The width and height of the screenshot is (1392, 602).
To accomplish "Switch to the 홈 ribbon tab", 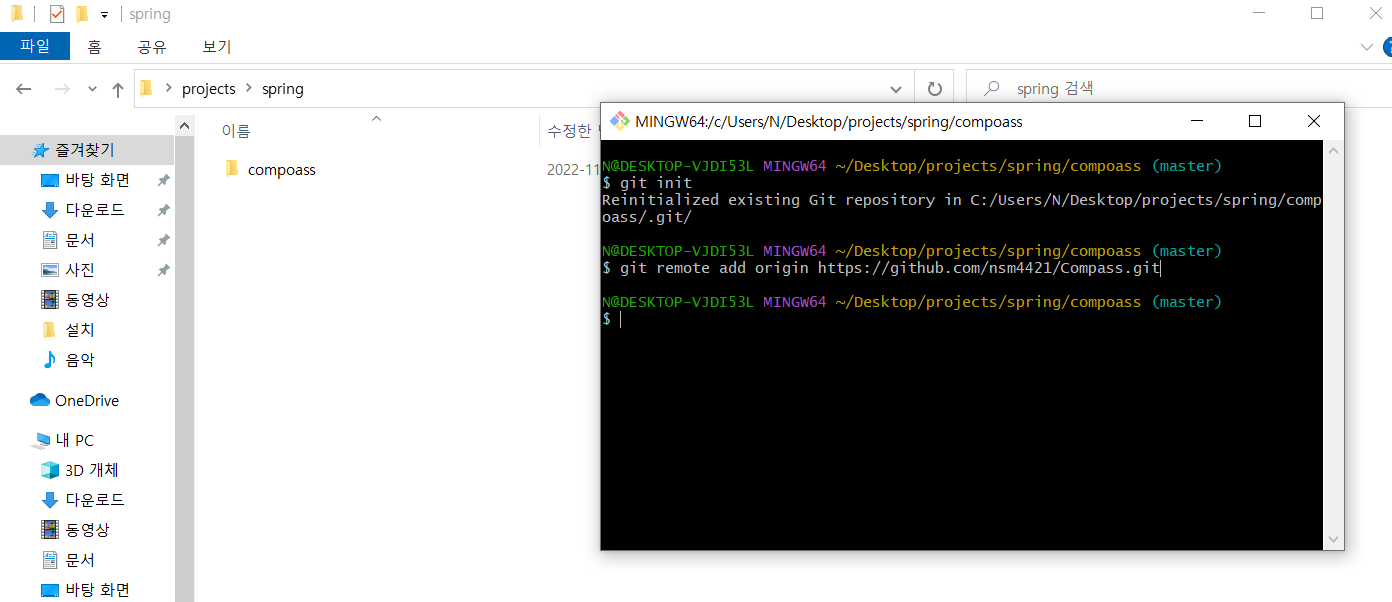I will [94, 46].
